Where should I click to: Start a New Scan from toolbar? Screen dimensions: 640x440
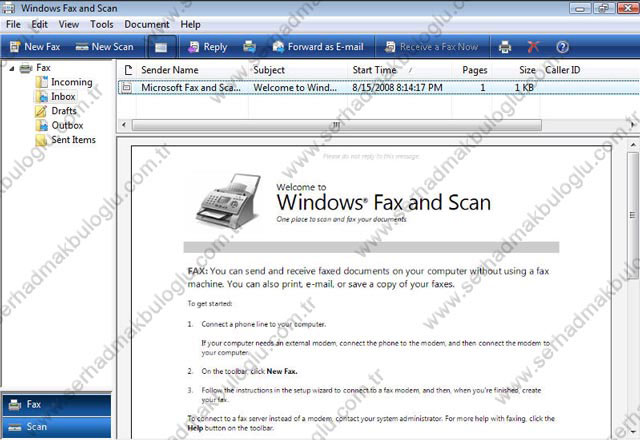(104, 47)
